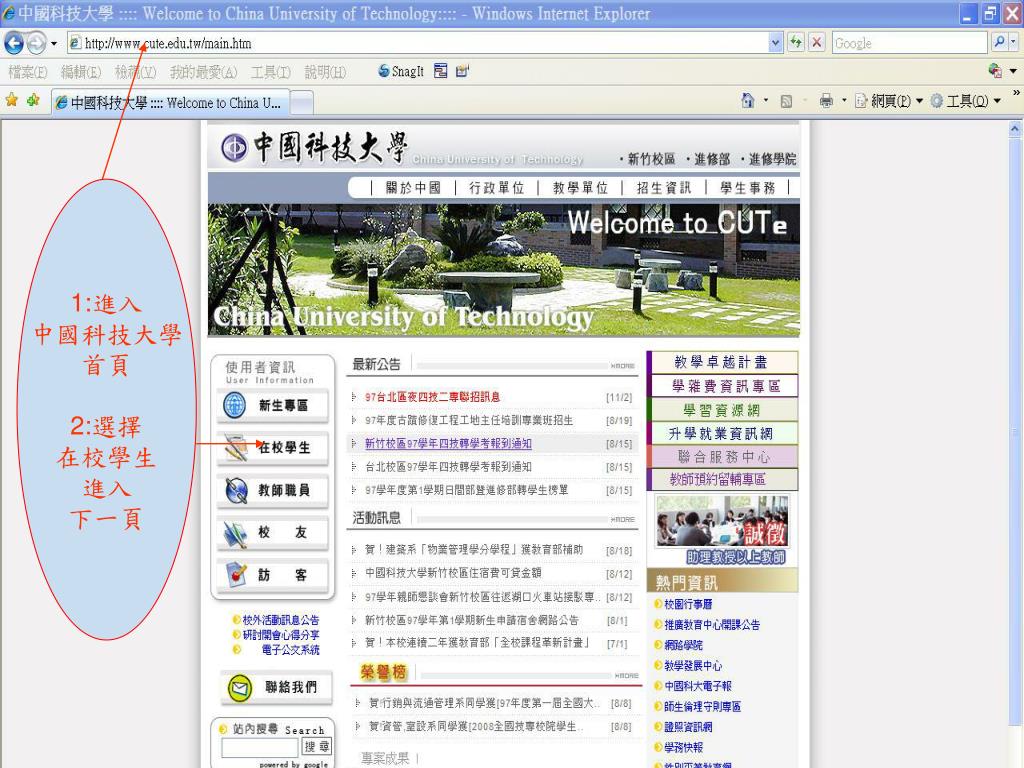Click the 新生專區 button
1024x768 pixels.
(x=272, y=406)
